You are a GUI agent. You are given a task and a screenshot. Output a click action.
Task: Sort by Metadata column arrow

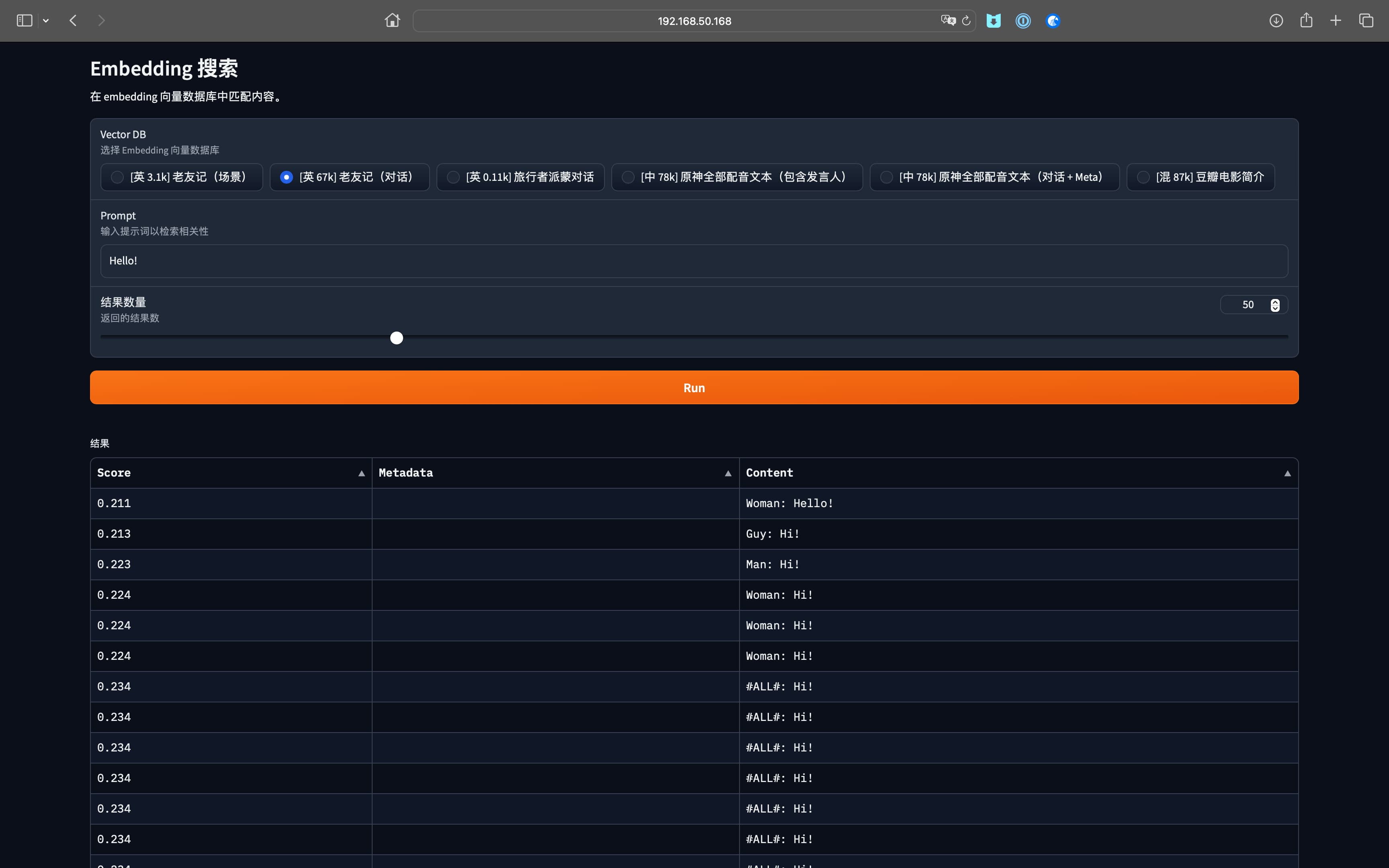tap(728, 474)
